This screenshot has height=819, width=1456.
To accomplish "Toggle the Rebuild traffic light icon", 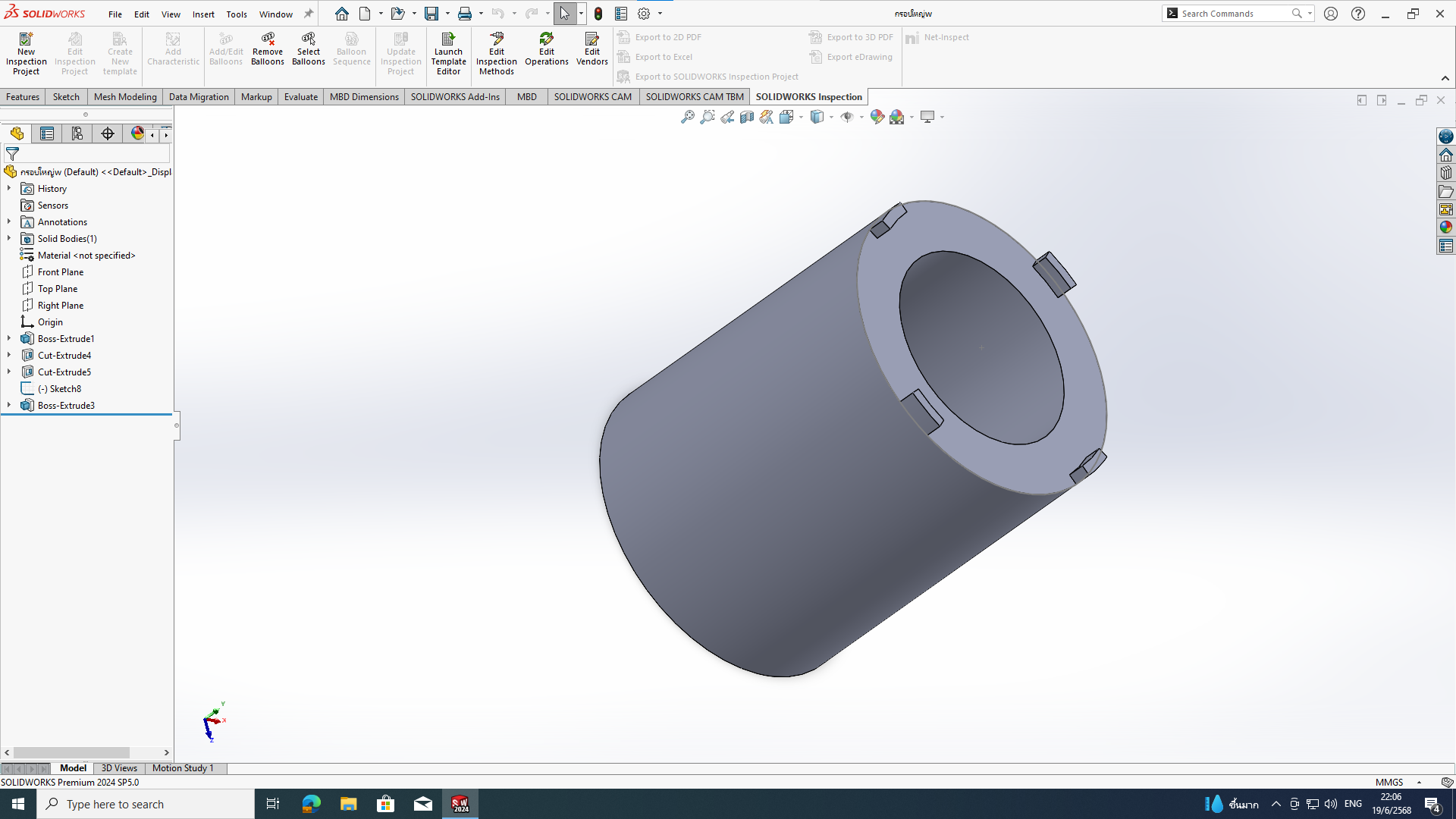I will (x=598, y=14).
